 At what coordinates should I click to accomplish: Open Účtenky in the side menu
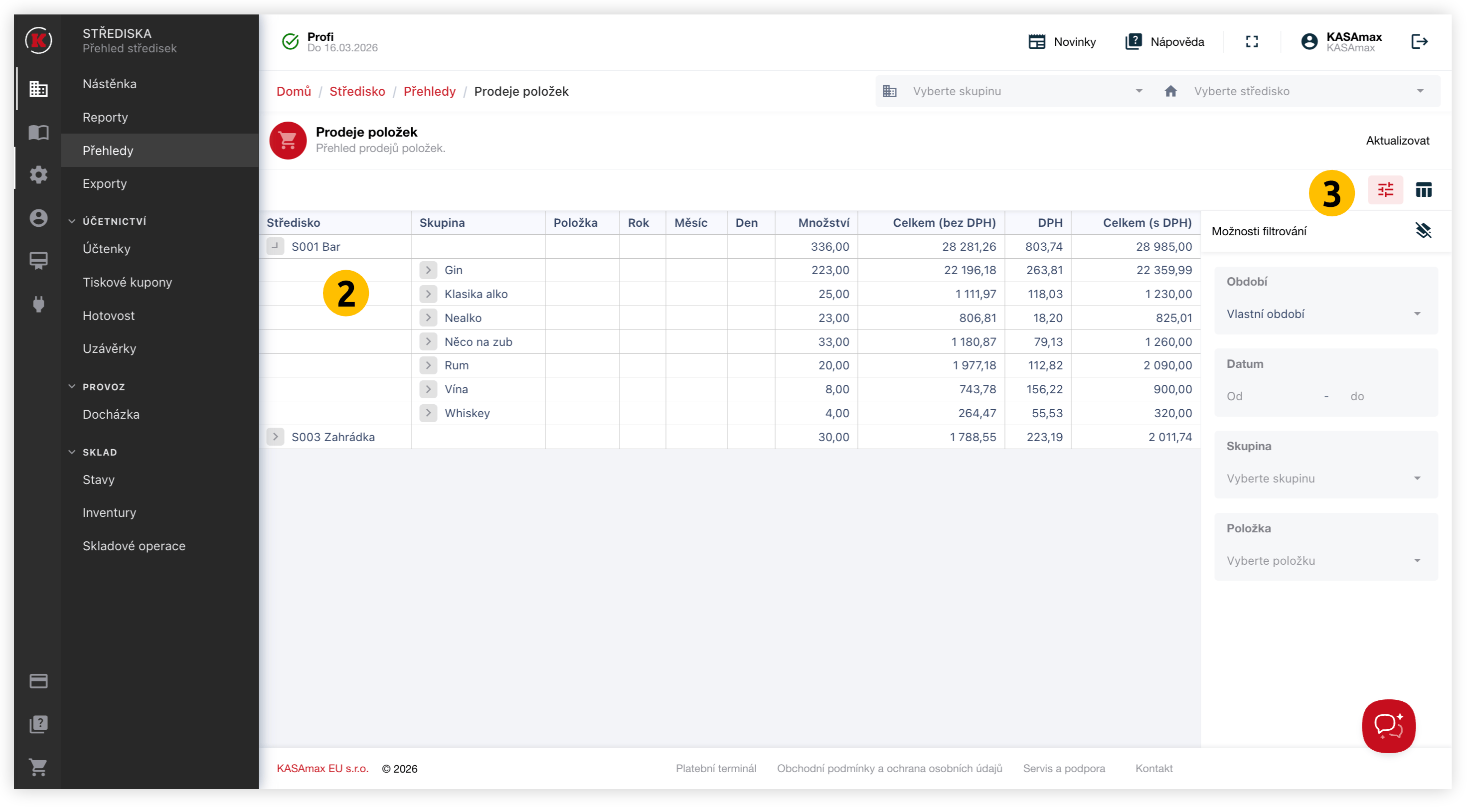pyautogui.click(x=107, y=249)
